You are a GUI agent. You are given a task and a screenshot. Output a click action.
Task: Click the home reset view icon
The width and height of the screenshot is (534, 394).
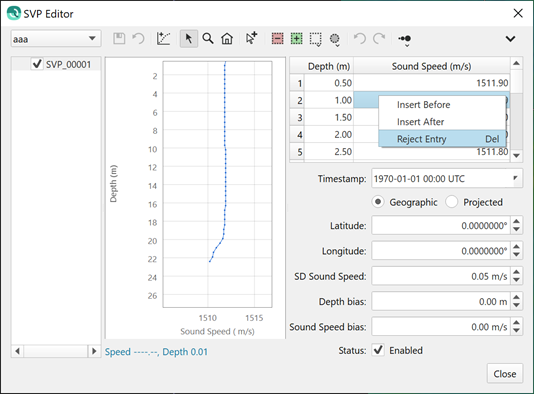[227, 39]
